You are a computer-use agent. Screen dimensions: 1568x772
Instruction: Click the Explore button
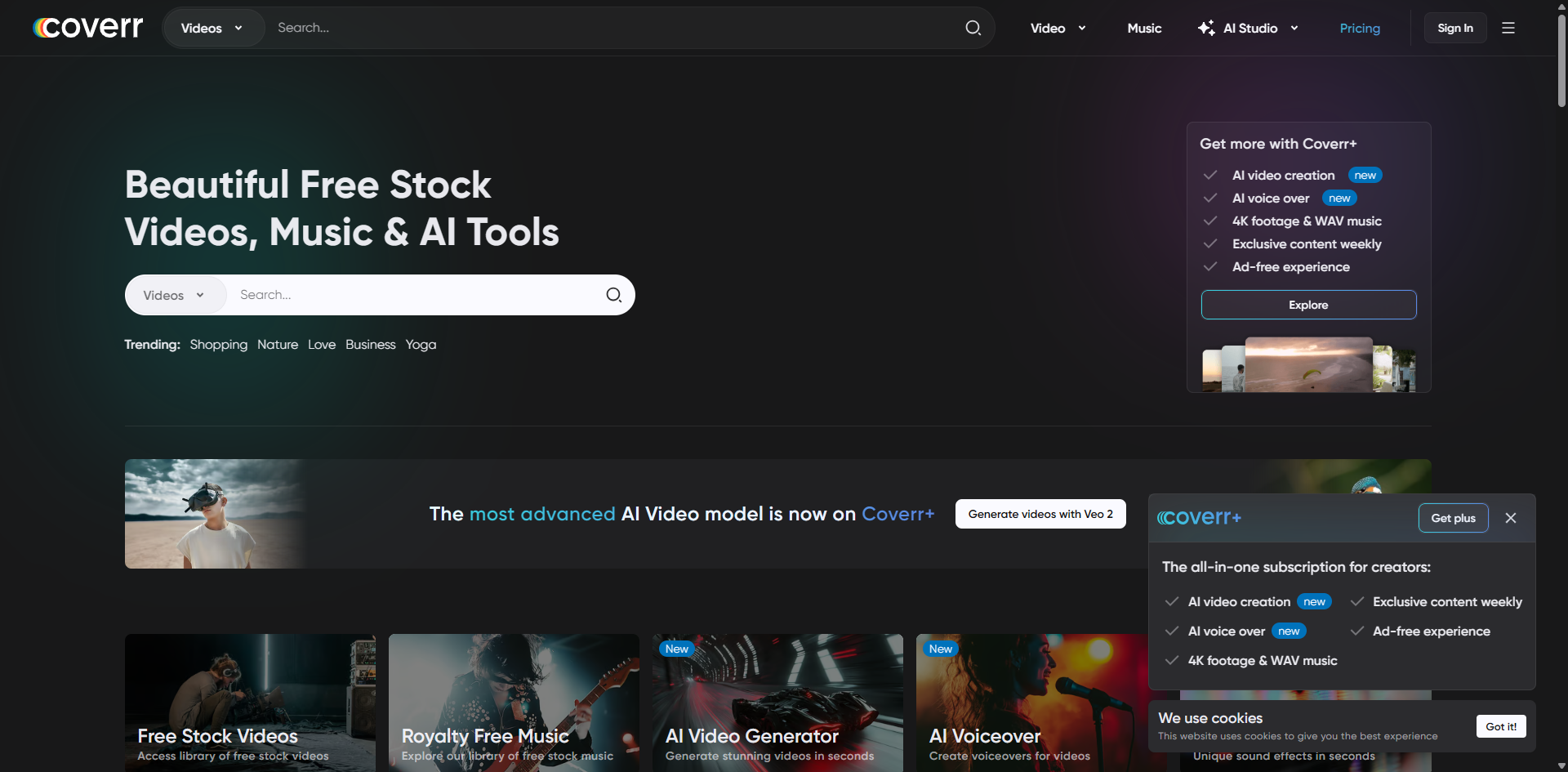1308,305
